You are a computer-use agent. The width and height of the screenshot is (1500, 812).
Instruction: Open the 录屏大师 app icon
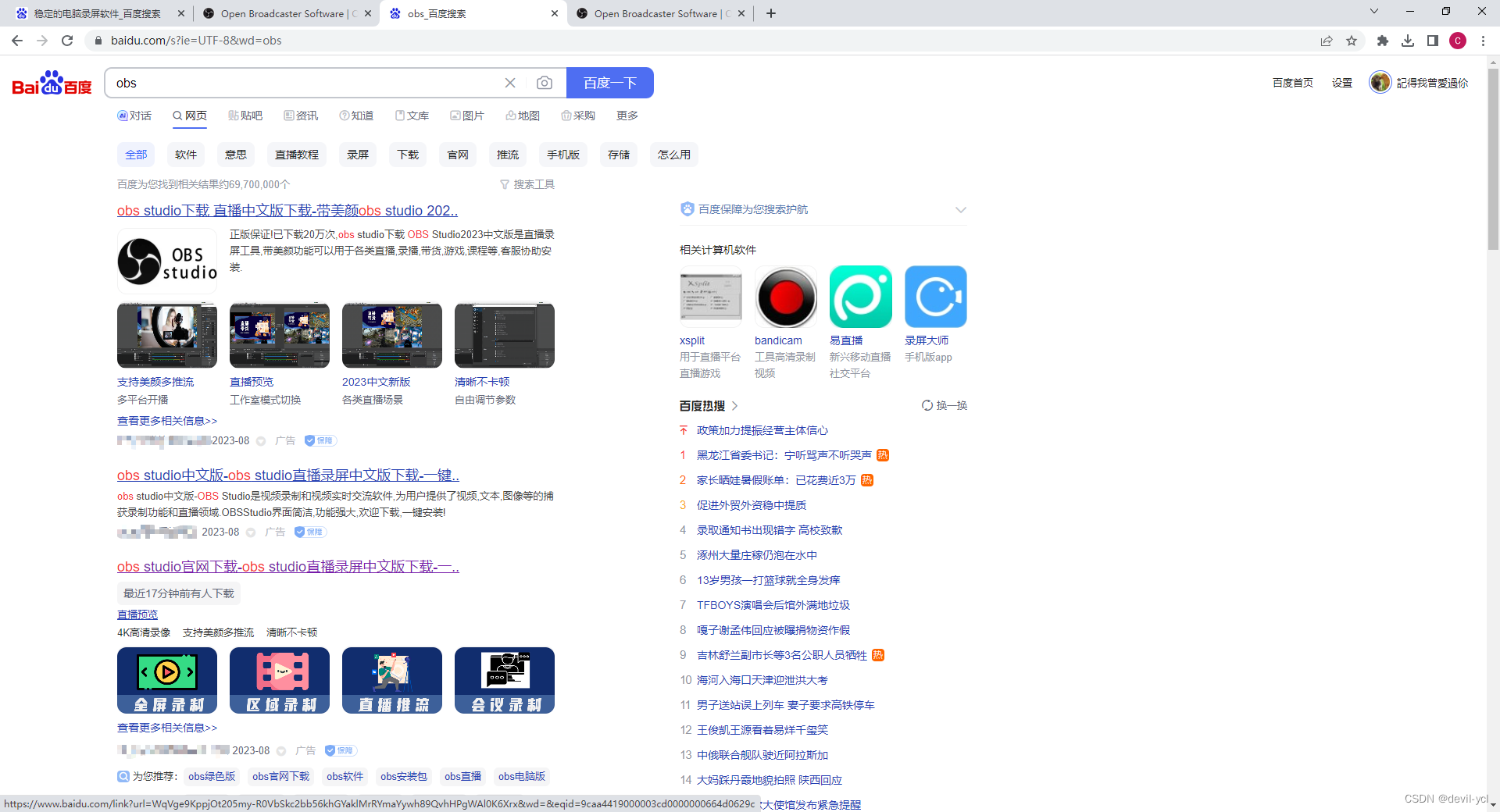(935, 297)
